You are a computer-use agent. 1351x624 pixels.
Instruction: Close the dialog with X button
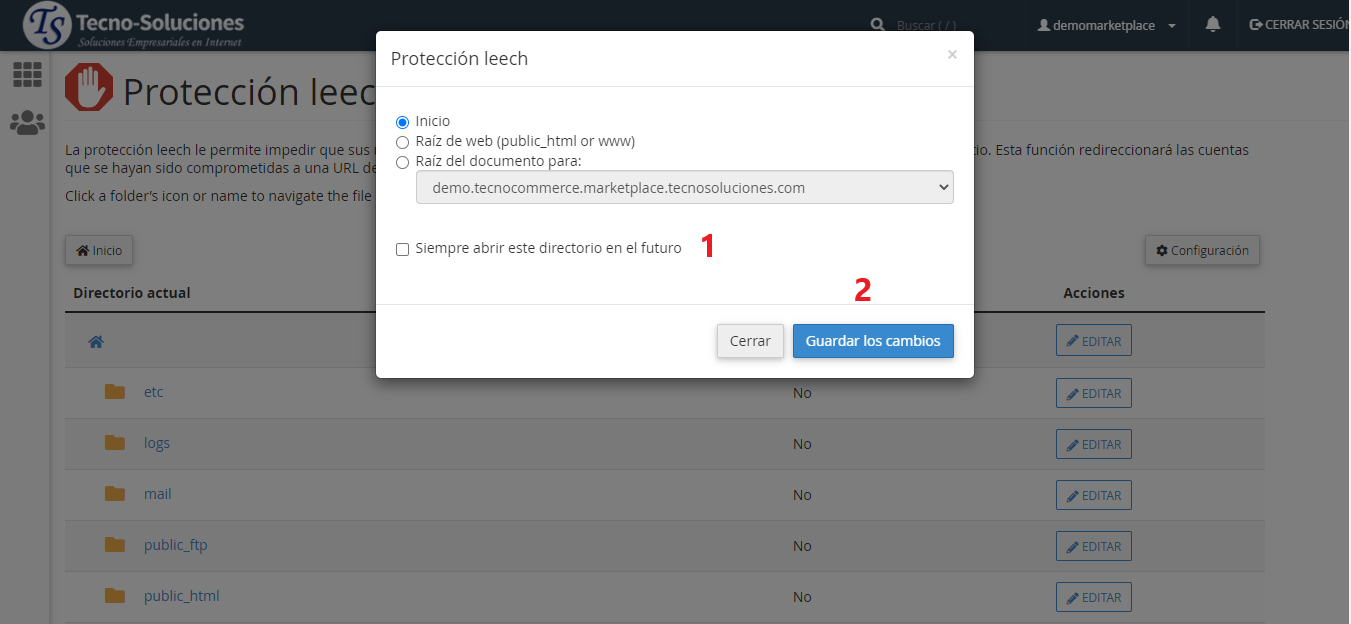[x=952, y=55]
